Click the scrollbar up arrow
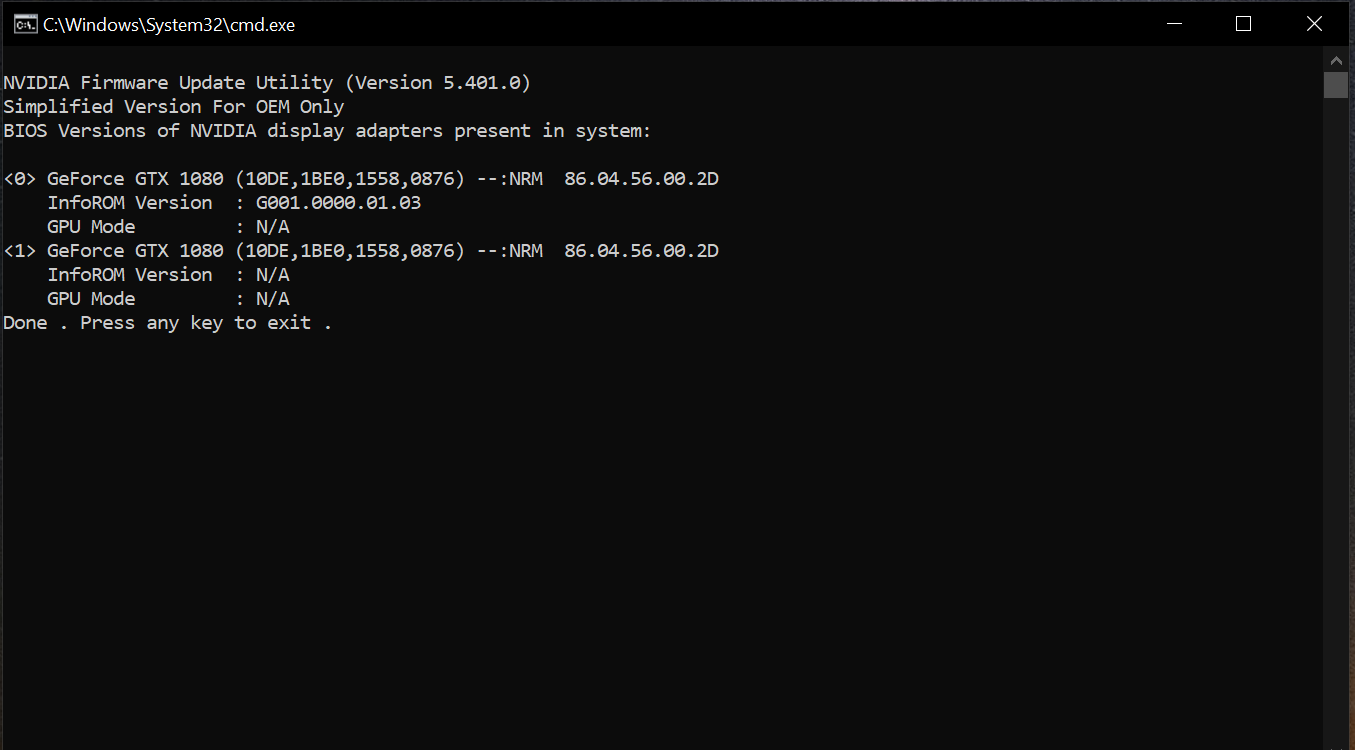This screenshot has width=1355, height=750. click(x=1336, y=59)
